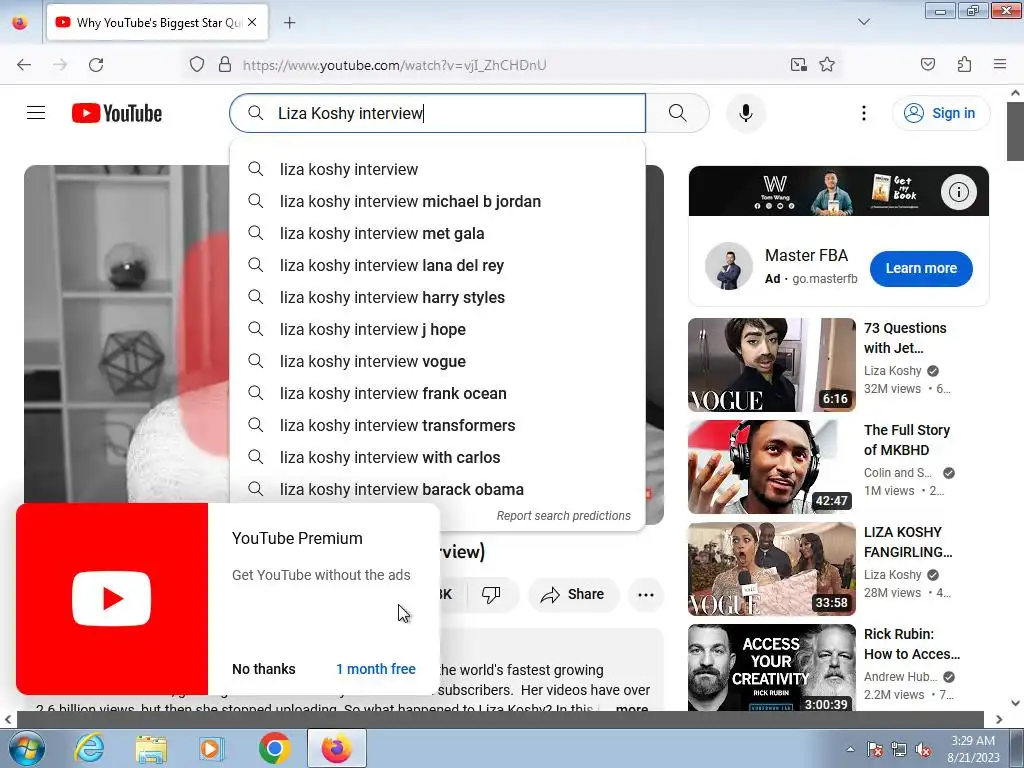This screenshot has height=768, width=1024.
Task: Select the frank ocean suggestion
Action: pyautogui.click(x=438, y=393)
